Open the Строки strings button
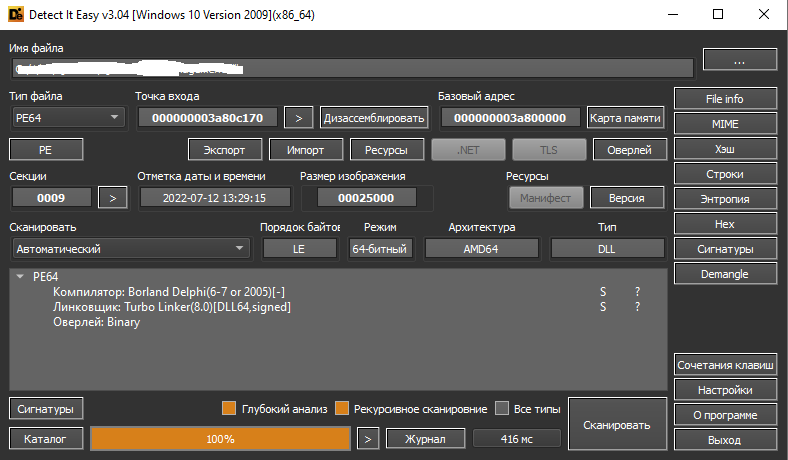Image resolution: width=788 pixels, height=460 pixels. [x=725, y=174]
